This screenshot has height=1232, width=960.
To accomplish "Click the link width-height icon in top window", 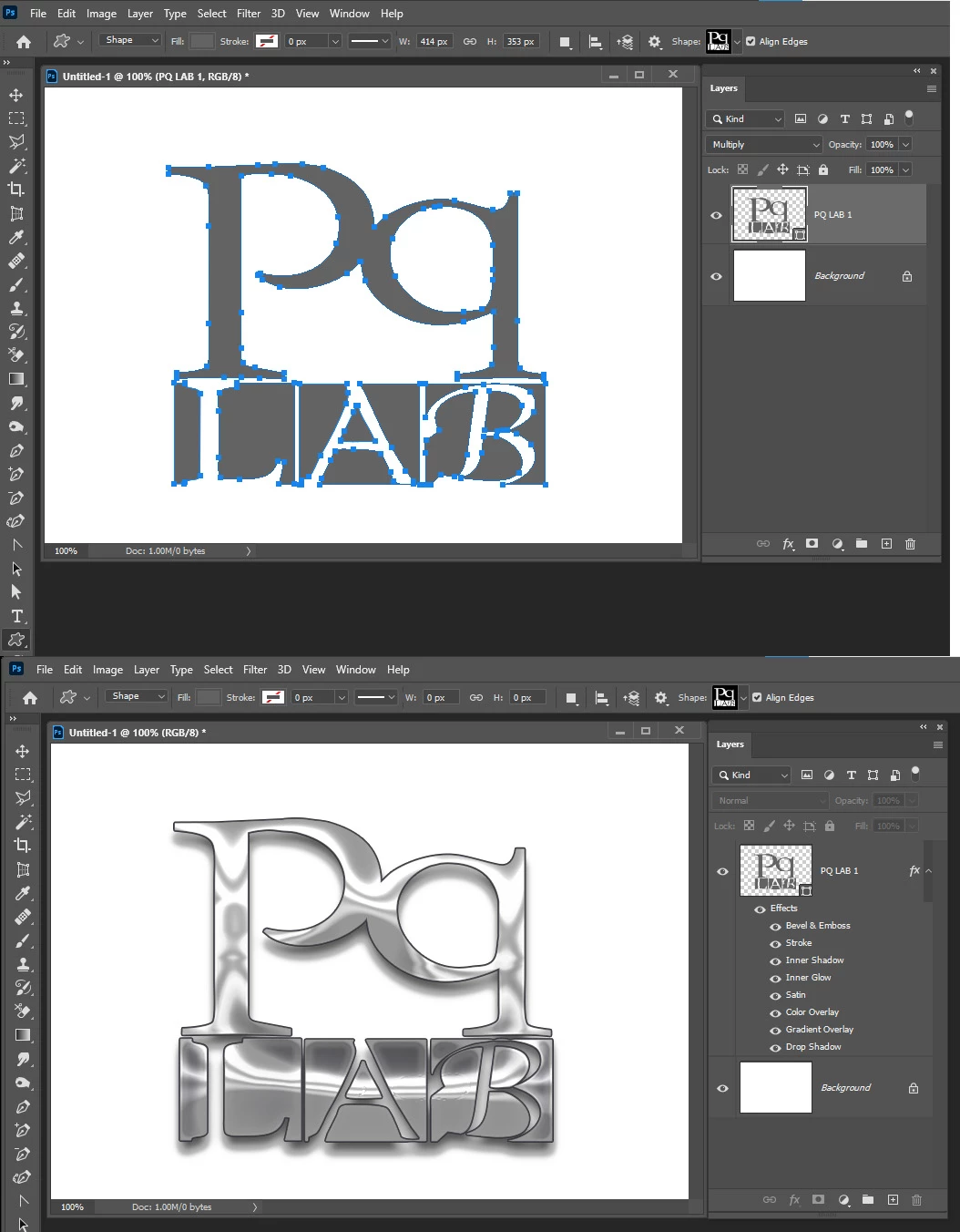I will point(470,41).
